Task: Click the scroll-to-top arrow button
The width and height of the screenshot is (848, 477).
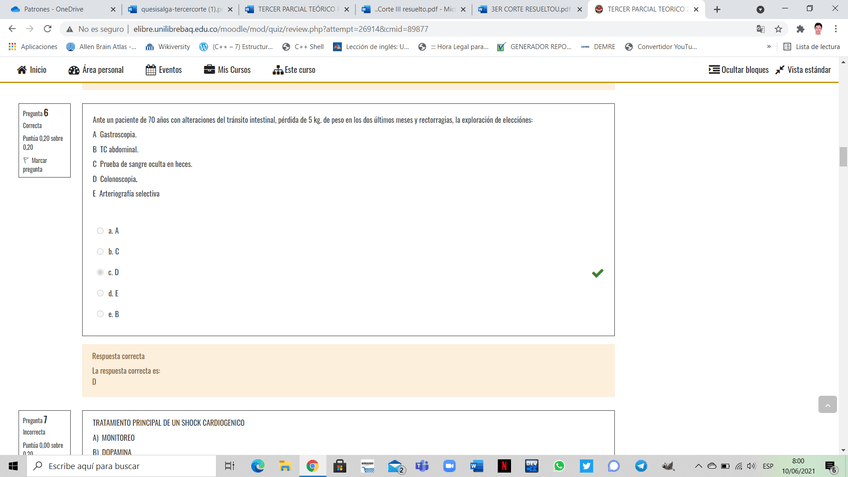Action: click(x=827, y=405)
